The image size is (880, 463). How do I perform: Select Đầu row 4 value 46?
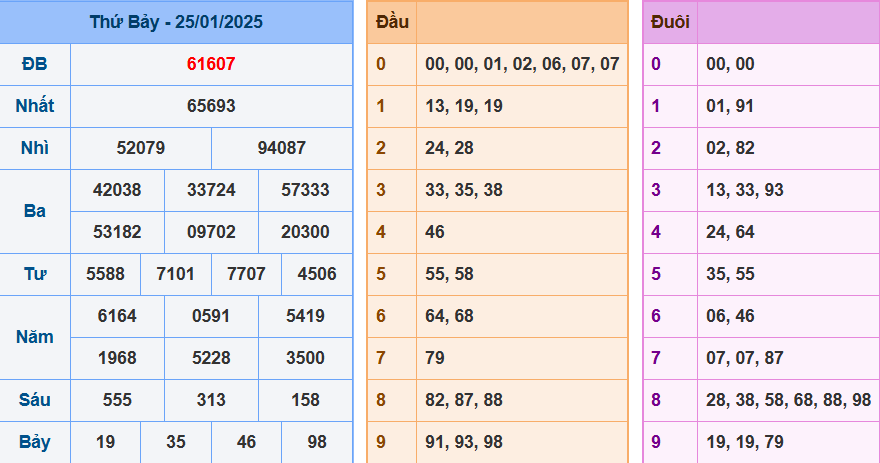click(x=435, y=232)
